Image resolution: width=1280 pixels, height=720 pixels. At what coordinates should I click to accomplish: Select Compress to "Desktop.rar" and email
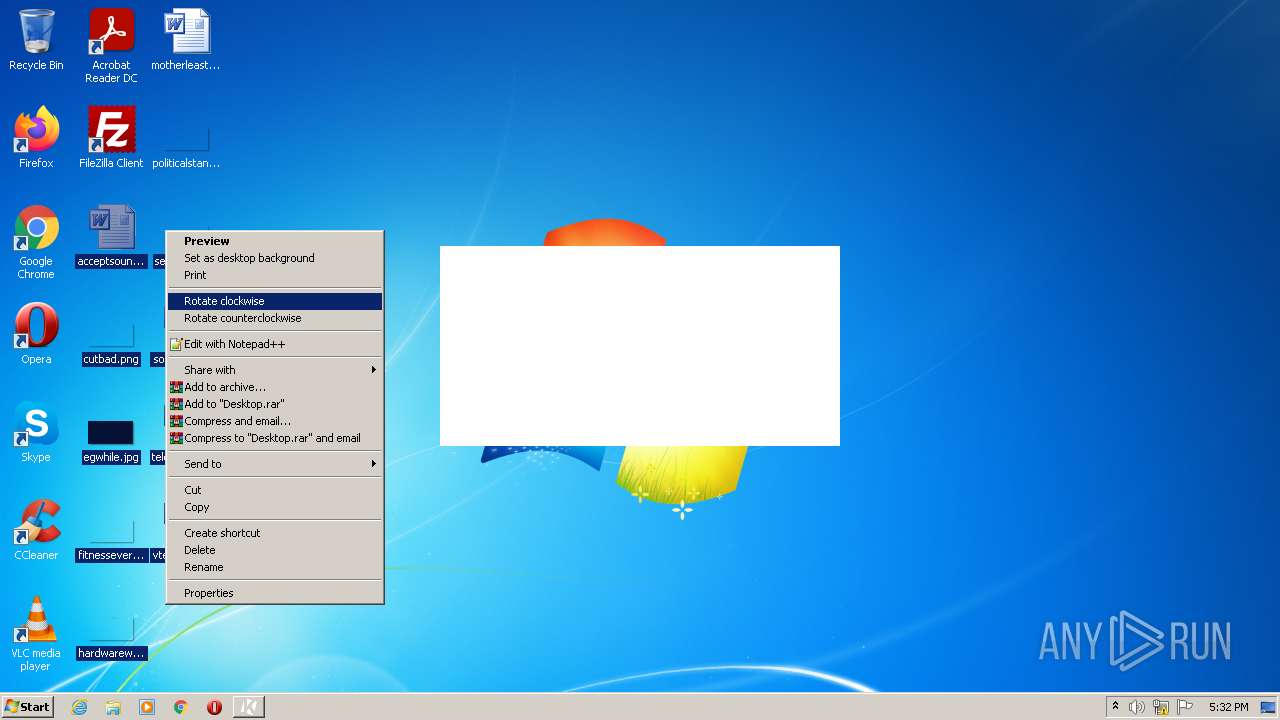tap(275, 438)
